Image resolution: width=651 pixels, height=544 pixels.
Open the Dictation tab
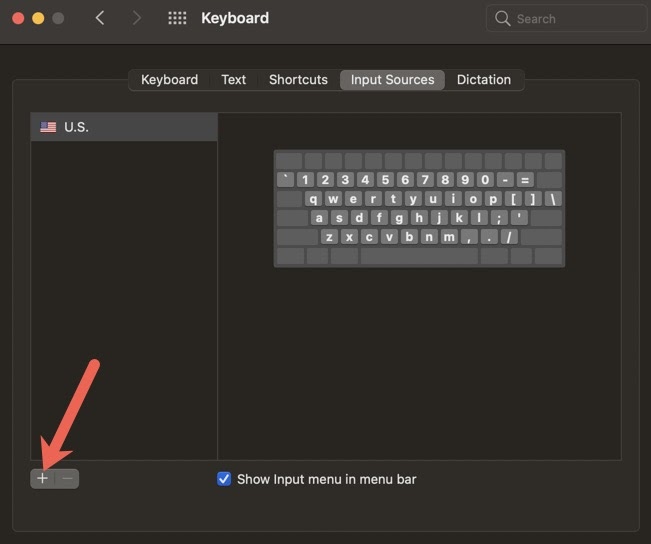(x=484, y=80)
